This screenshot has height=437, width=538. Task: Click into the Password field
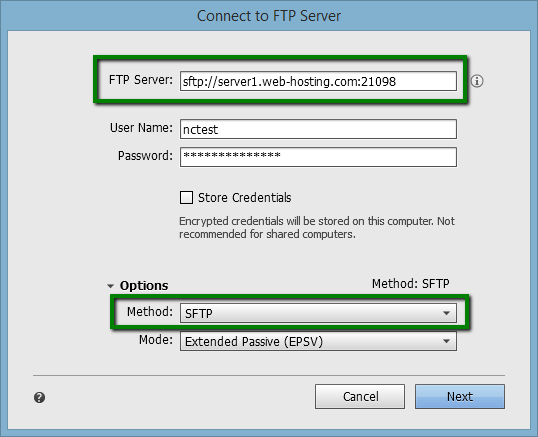coord(318,157)
